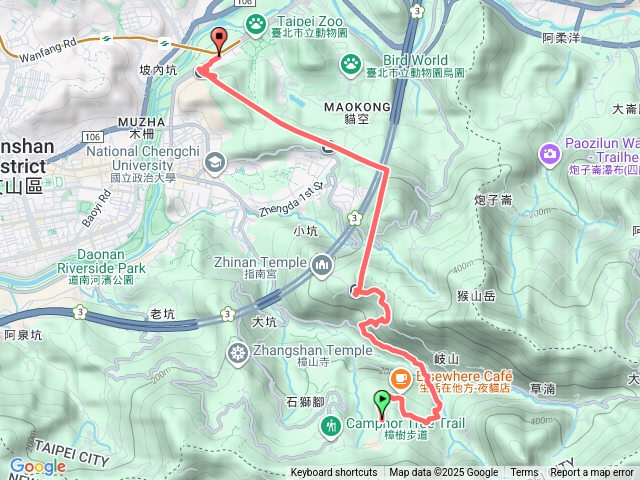
Task: Open Keyboard shortcuts
Action: pyautogui.click(x=334, y=473)
